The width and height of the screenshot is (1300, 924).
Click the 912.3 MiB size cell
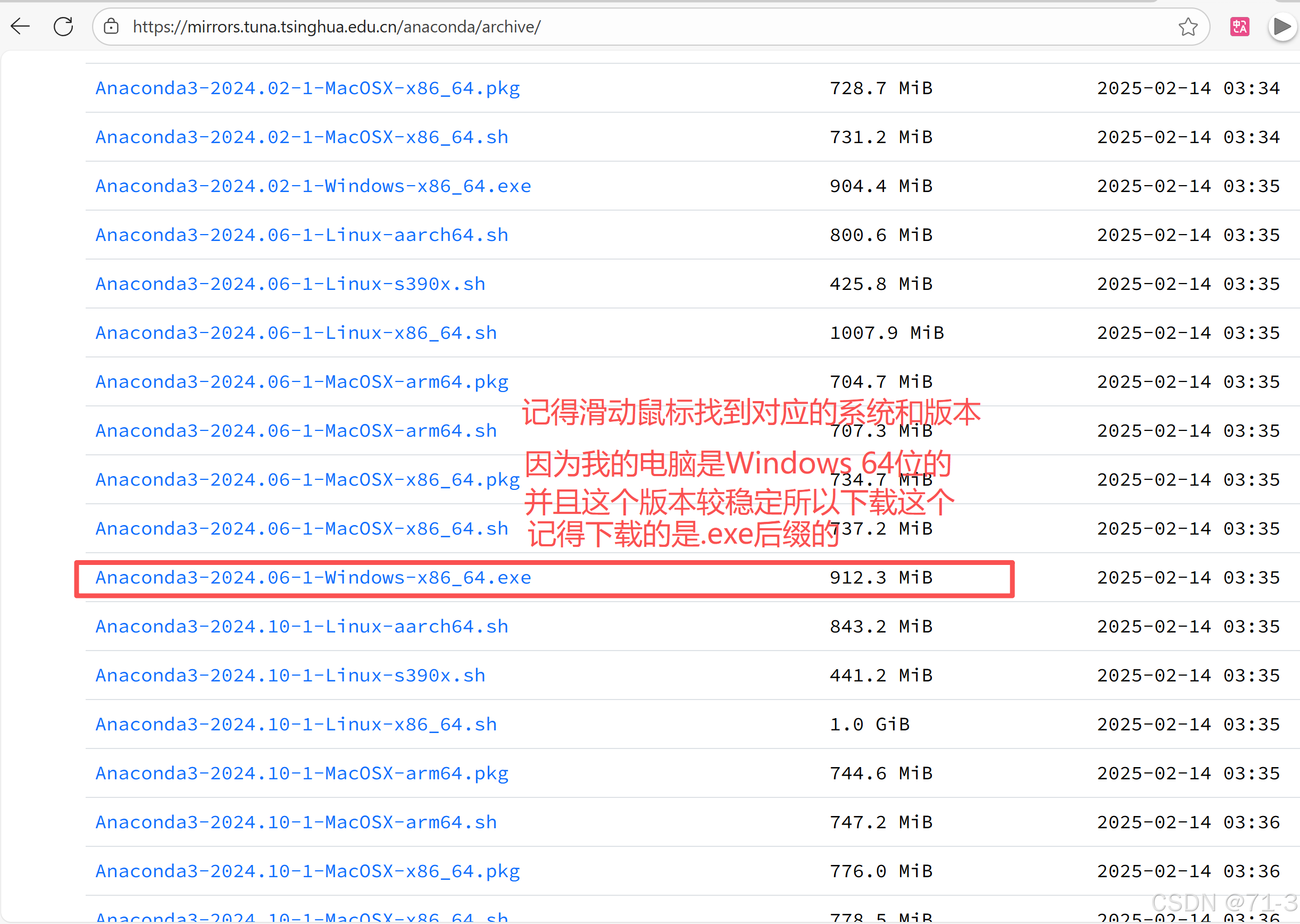(x=881, y=578)
